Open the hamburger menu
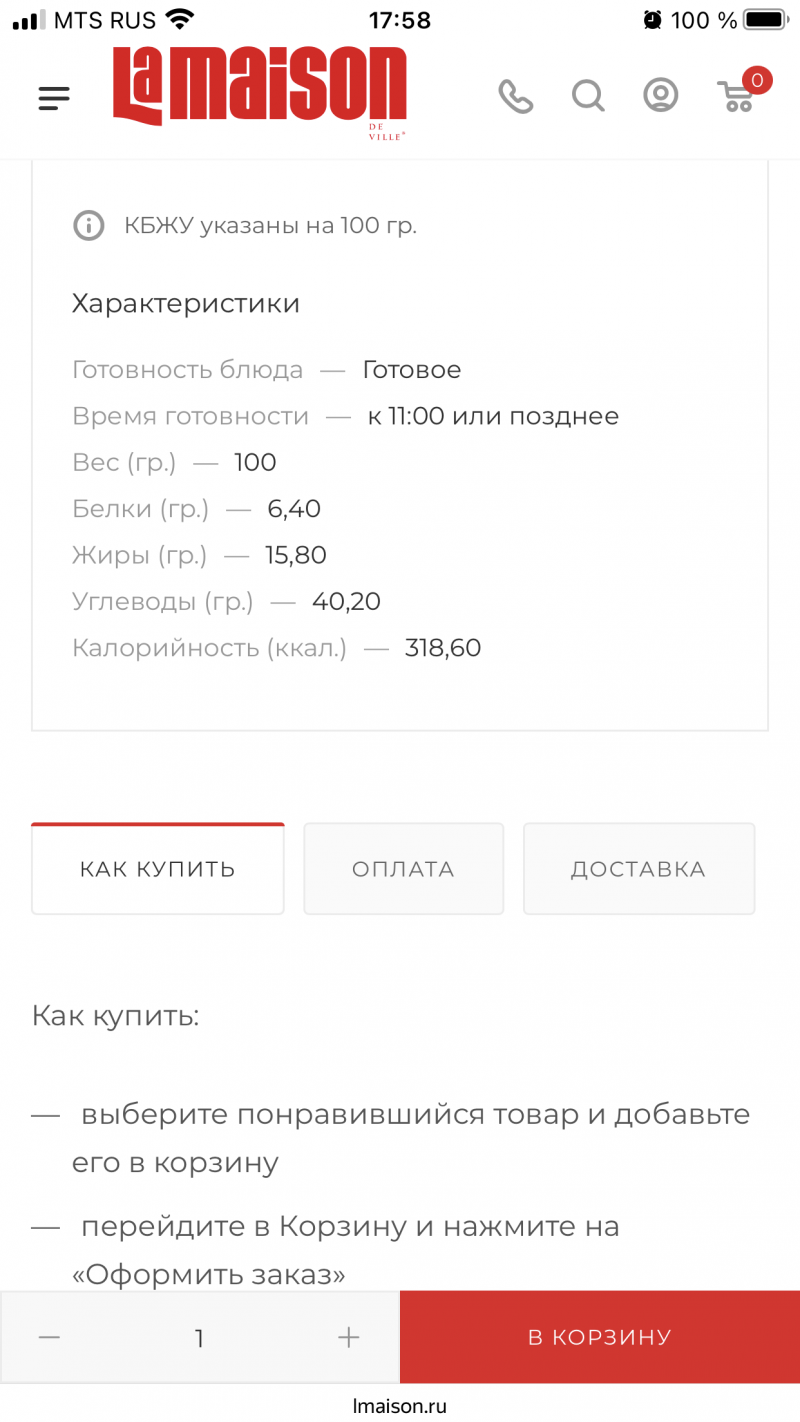Viewport: 800px width, 1422px height. (54, 97)
